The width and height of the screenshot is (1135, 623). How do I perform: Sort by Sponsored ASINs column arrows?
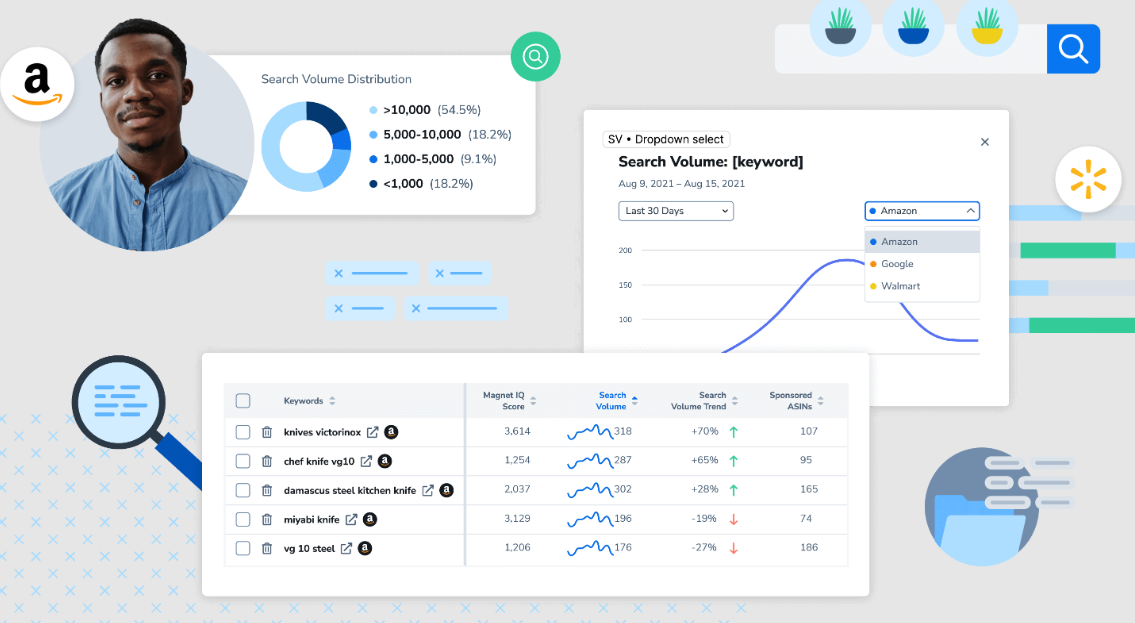click(820, 401)
